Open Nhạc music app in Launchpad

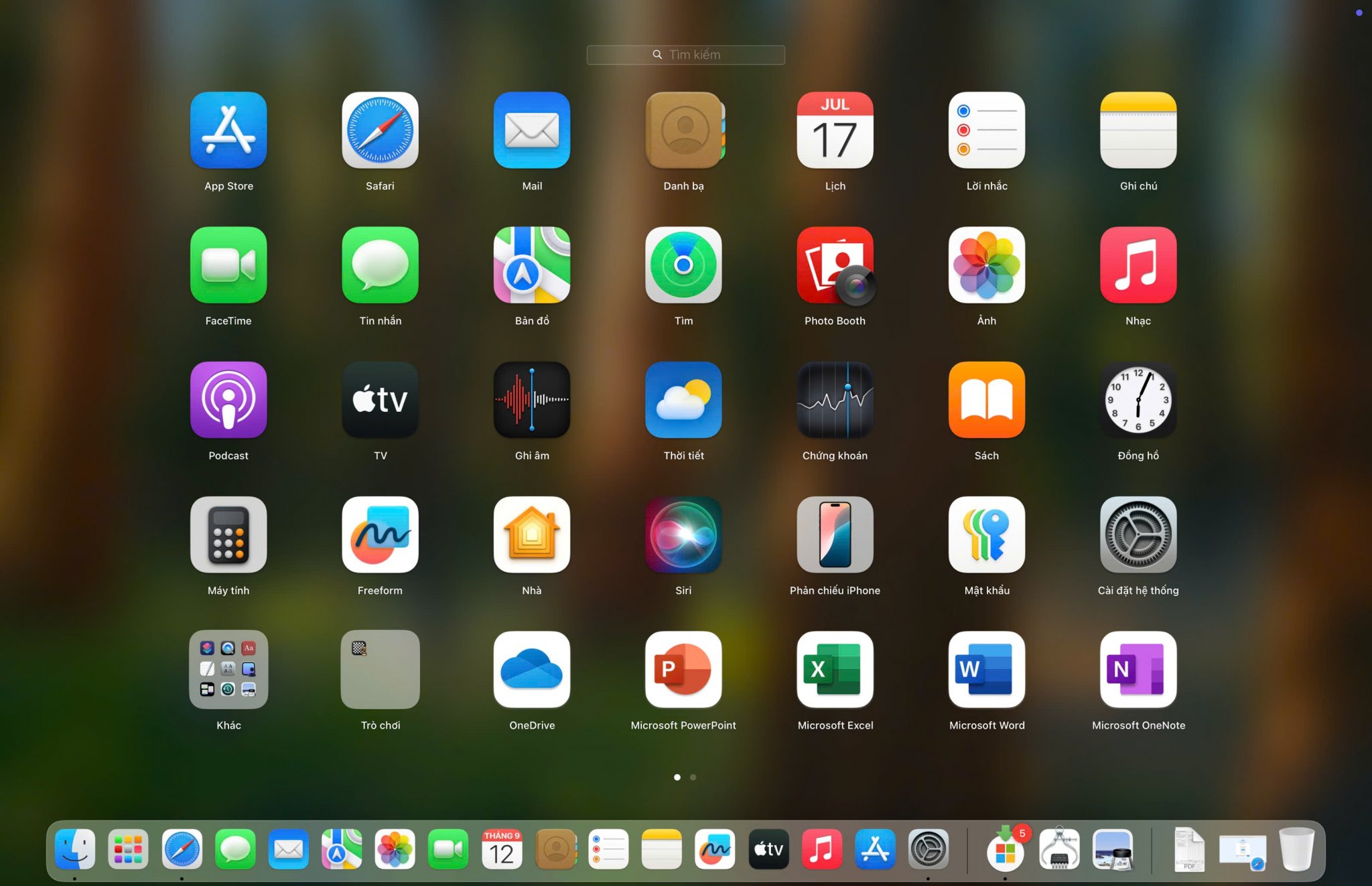(1138, 265)
